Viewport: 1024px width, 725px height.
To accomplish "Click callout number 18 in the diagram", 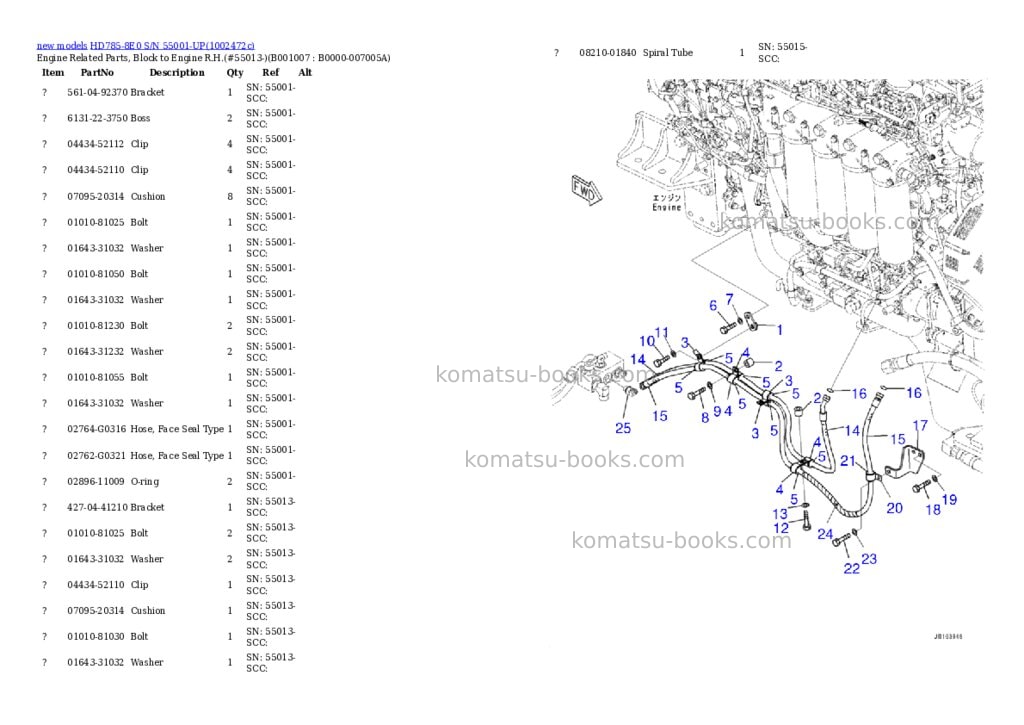I will coord(933,509).
